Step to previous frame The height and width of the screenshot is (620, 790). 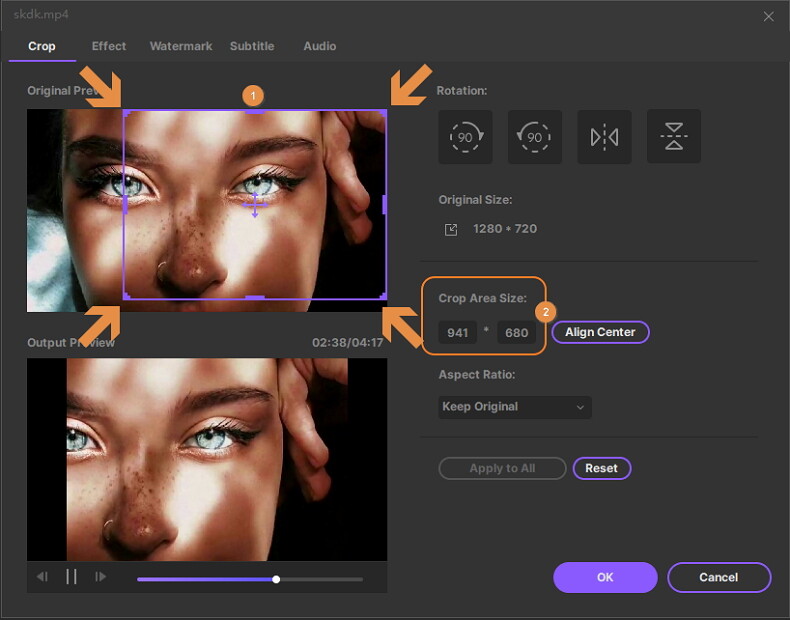(43, 577)
